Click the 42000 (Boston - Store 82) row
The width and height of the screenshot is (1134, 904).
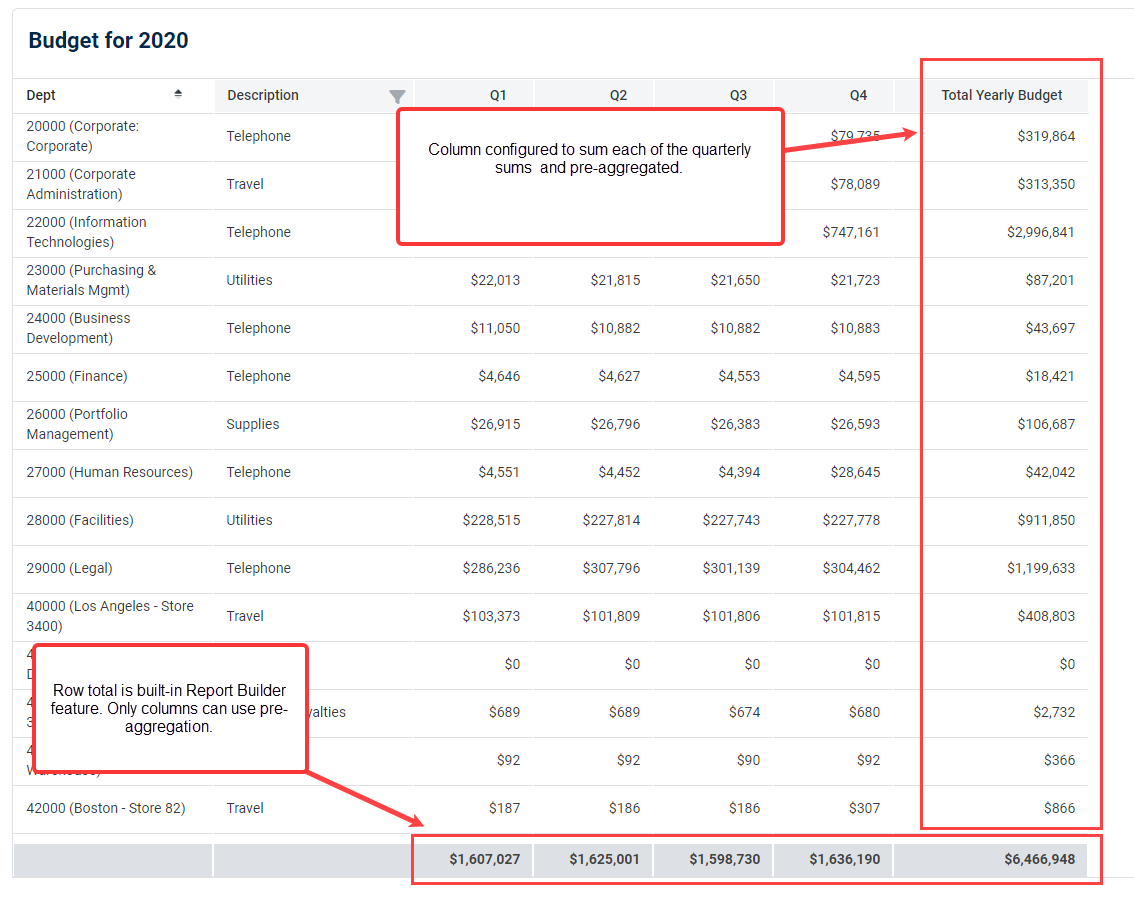(106, 808)
